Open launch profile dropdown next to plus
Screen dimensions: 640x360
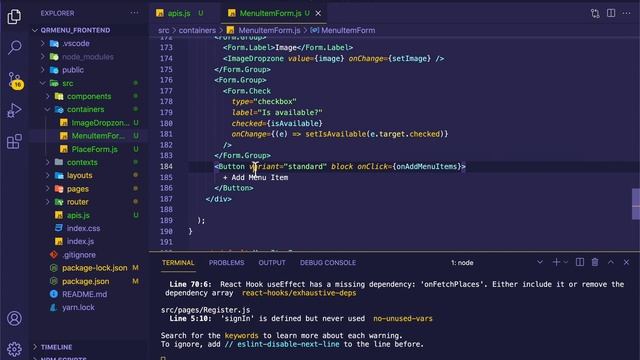(x=566, y=262)
